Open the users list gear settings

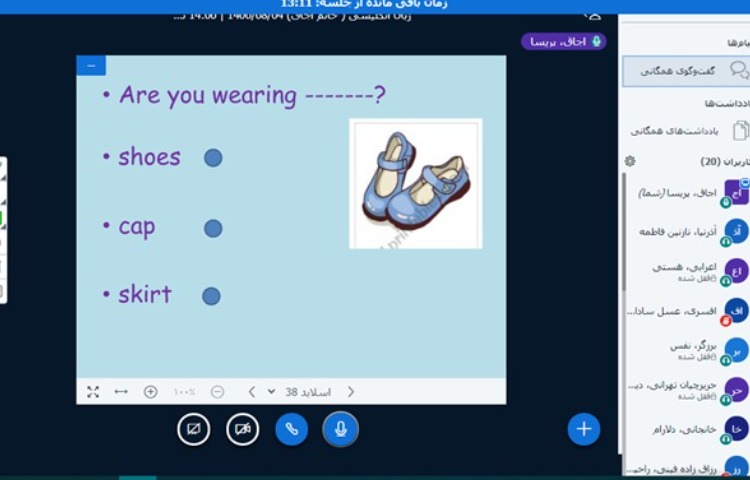click(630, 161)
